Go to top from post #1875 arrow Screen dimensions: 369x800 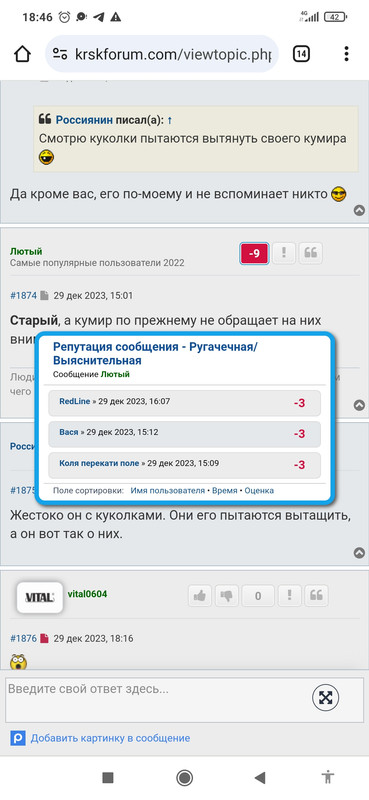(x=359, y=553)
